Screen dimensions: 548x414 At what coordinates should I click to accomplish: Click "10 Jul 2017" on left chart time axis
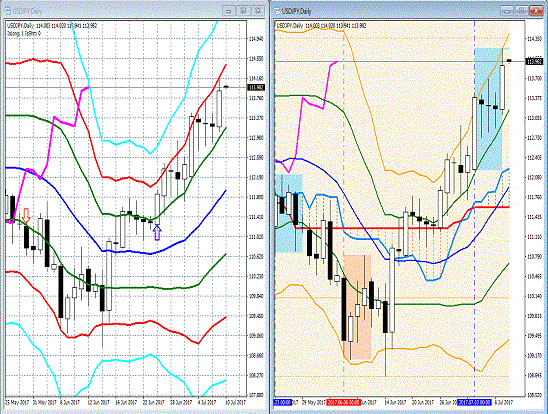pos(235,402)
